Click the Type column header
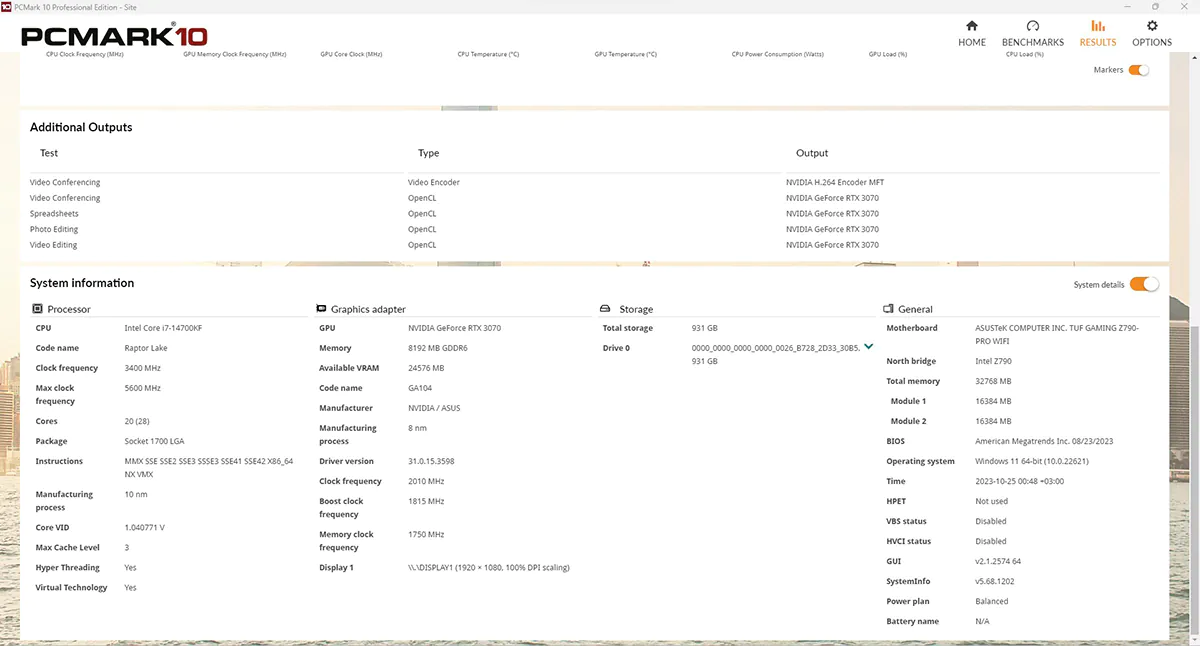Image resolution: width=1200 pixels, height=646 pixels. [428, 153]
